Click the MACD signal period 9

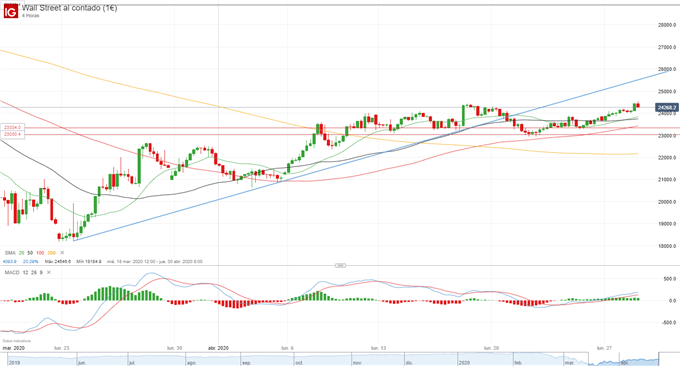pyautogui.click(x=41, y=272)
